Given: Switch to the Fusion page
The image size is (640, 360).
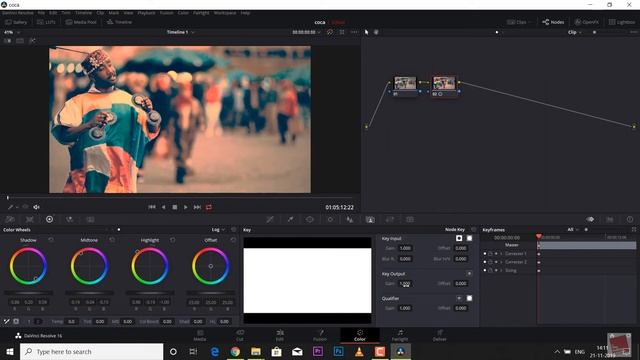Looking at the screenshot, I should [320, 335].
